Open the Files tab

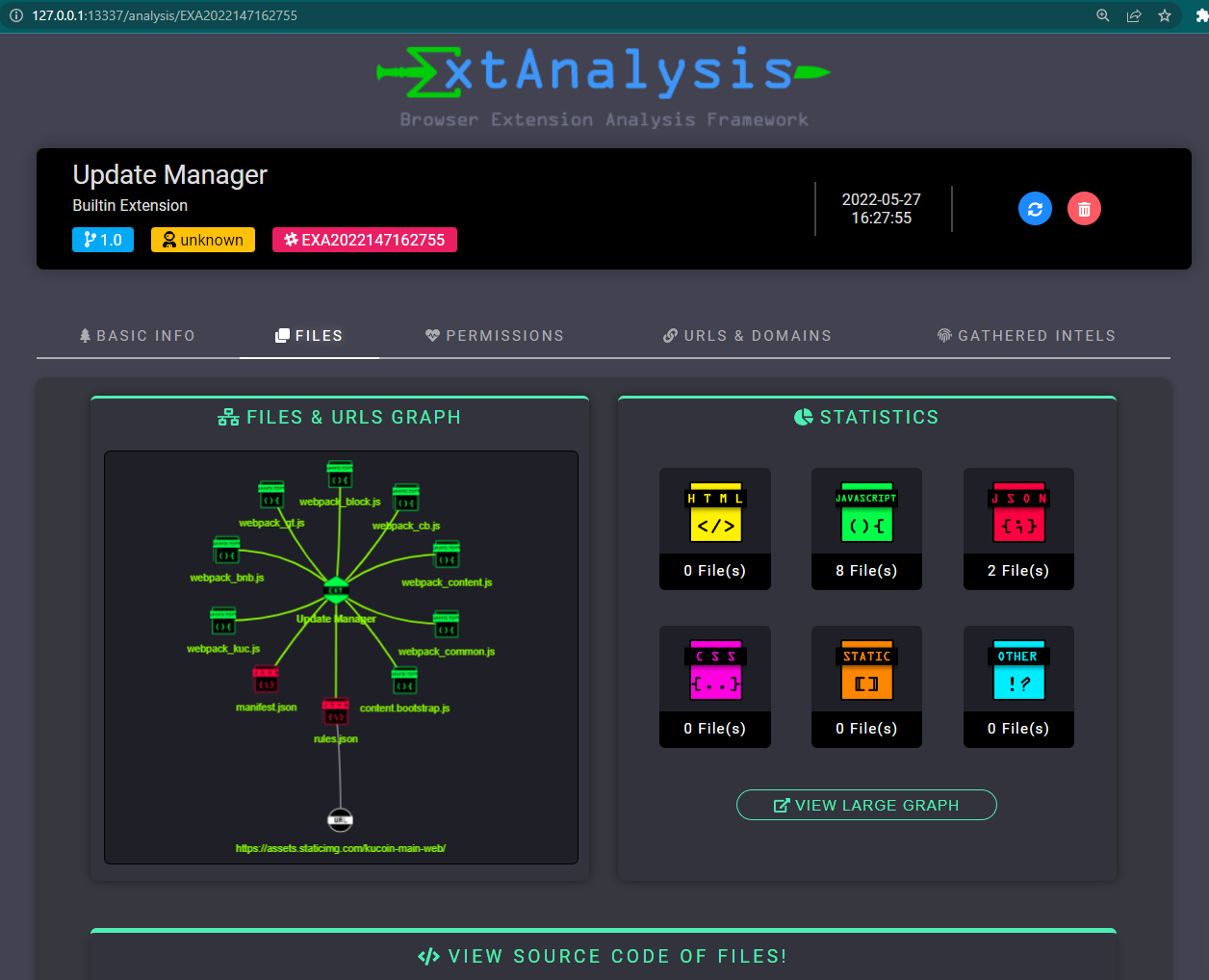coord(309,336)
